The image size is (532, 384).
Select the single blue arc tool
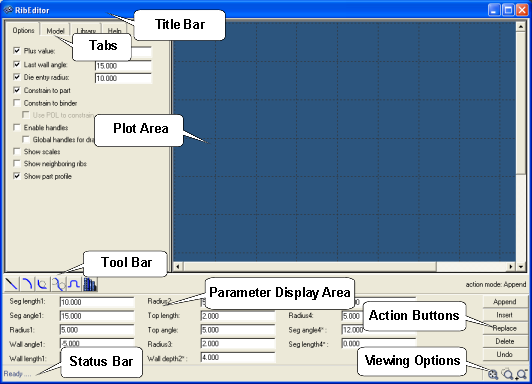(x=27, y=284)
